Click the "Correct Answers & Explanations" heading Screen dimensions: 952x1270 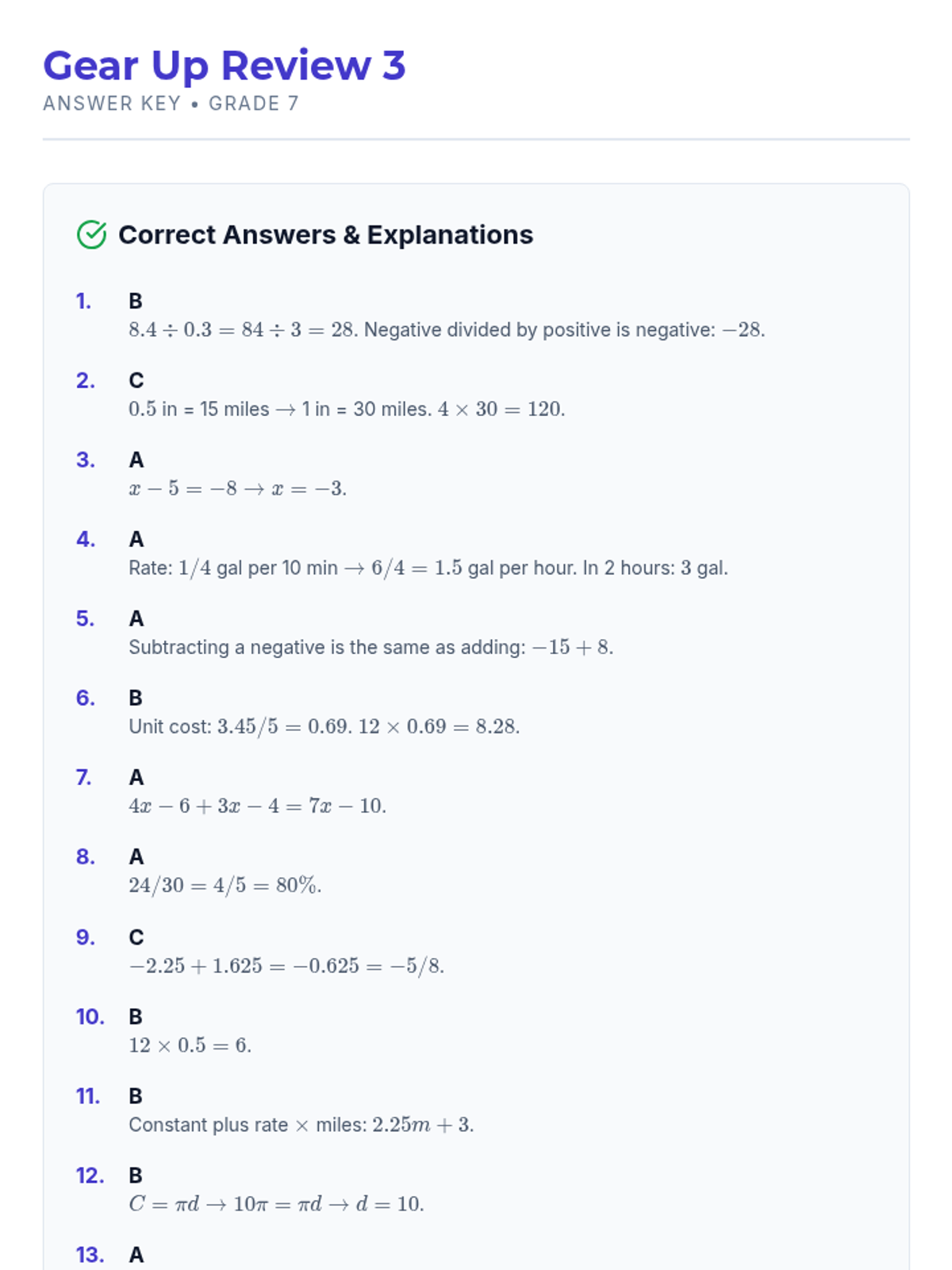325,235
